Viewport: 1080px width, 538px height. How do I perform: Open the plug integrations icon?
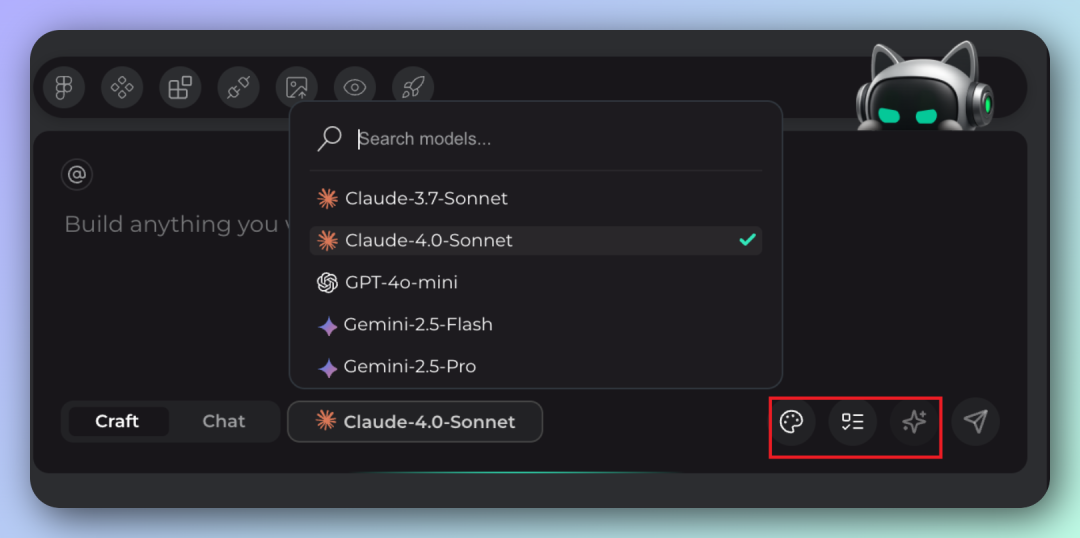point(238,87)
